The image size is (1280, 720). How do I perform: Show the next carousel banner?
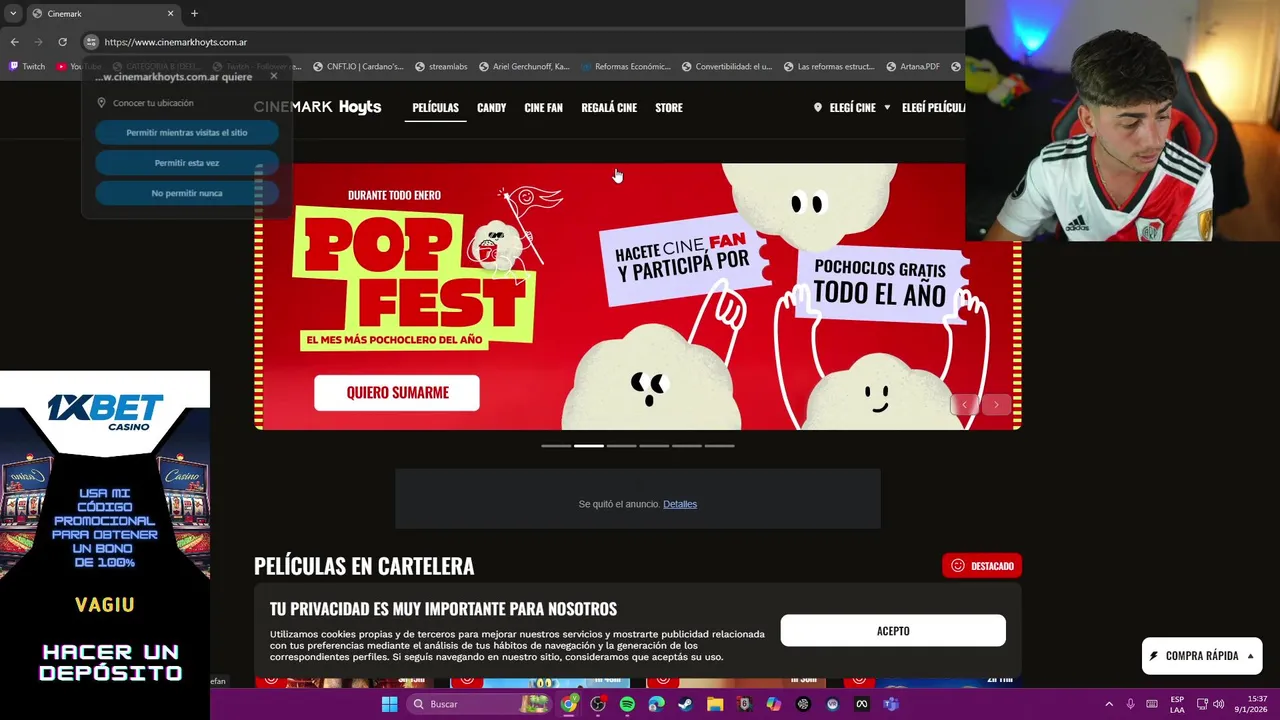996,404
